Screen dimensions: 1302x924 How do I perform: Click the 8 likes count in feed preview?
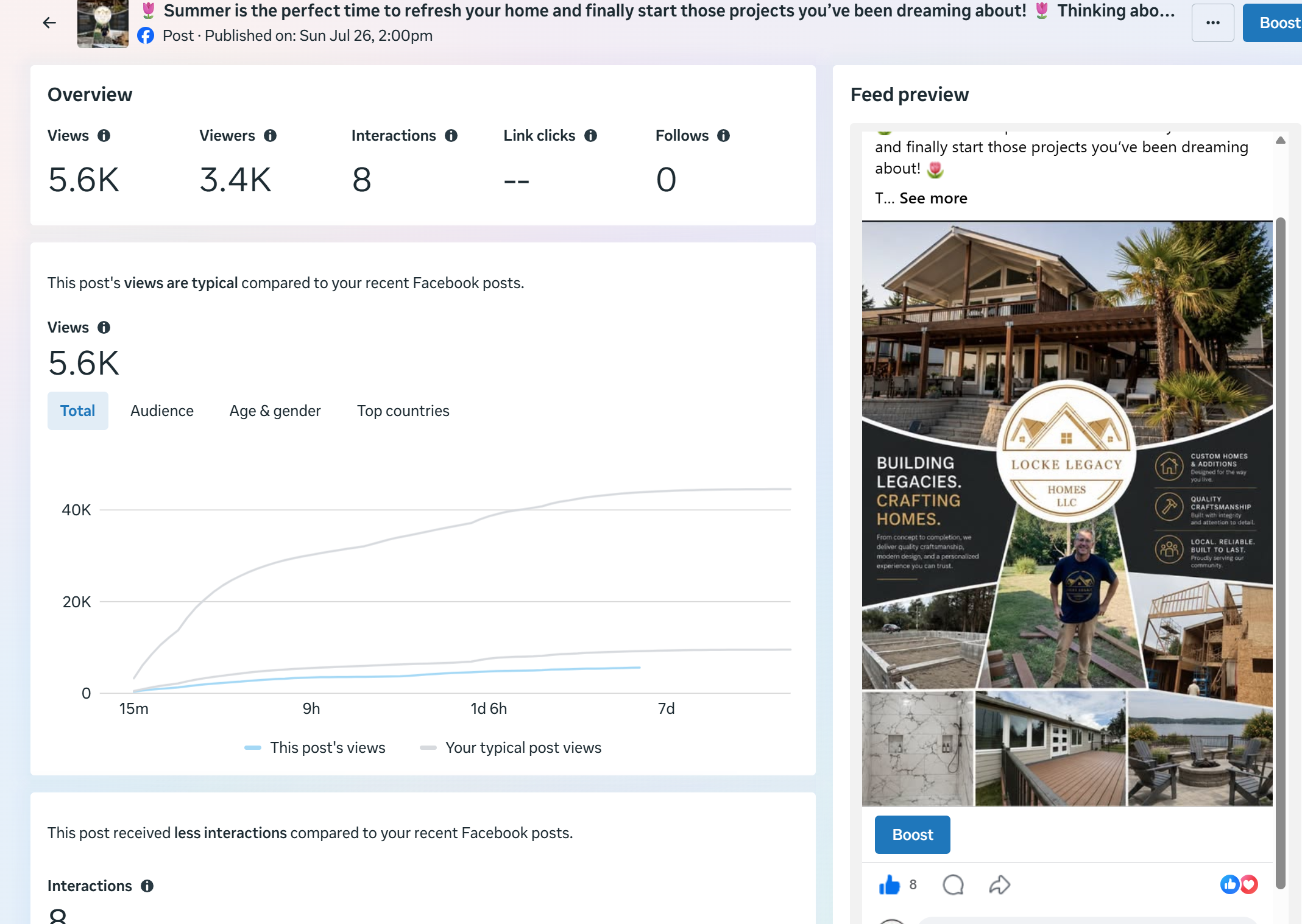coord(913,884)
